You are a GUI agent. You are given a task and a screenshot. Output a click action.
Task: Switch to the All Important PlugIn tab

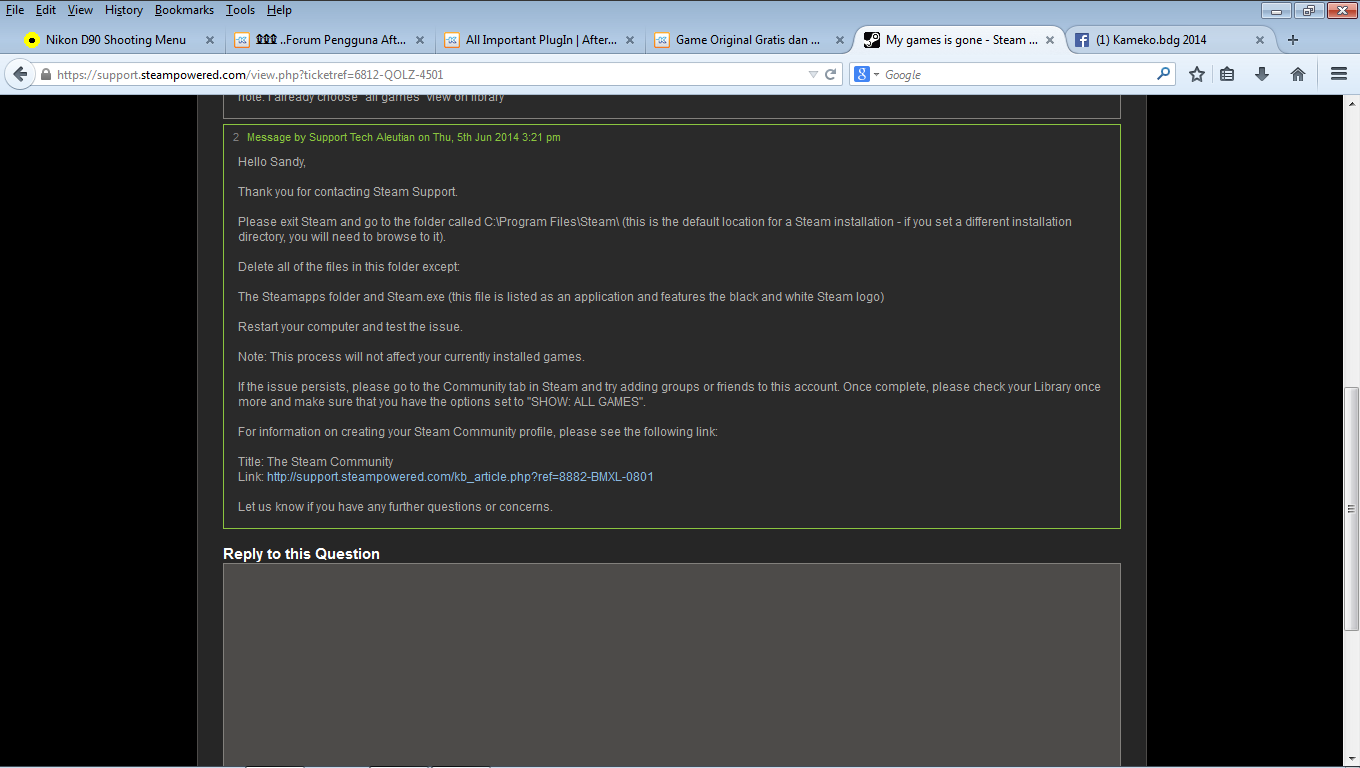tap(541, 40)
